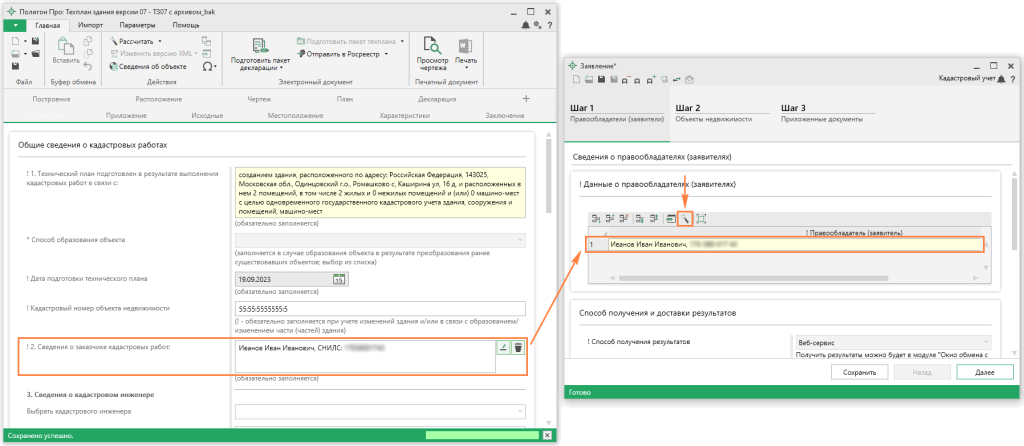Switch to the Импорт ribbon tab

coord(90,22)
